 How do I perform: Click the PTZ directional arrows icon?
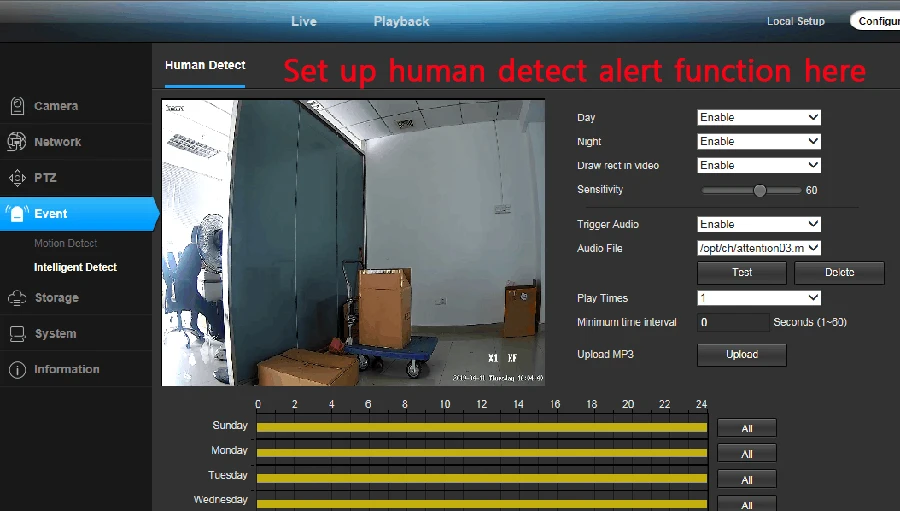(x=17, y=178)
